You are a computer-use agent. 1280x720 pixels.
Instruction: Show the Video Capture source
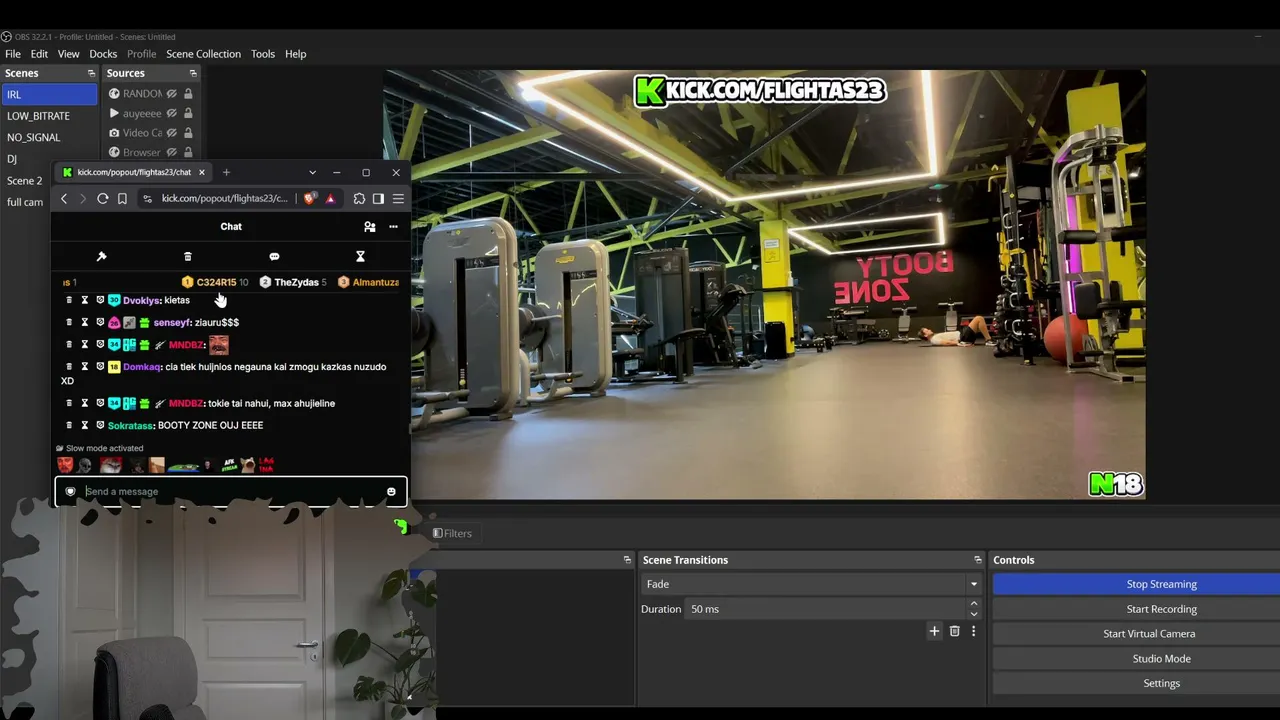[172, 133]
